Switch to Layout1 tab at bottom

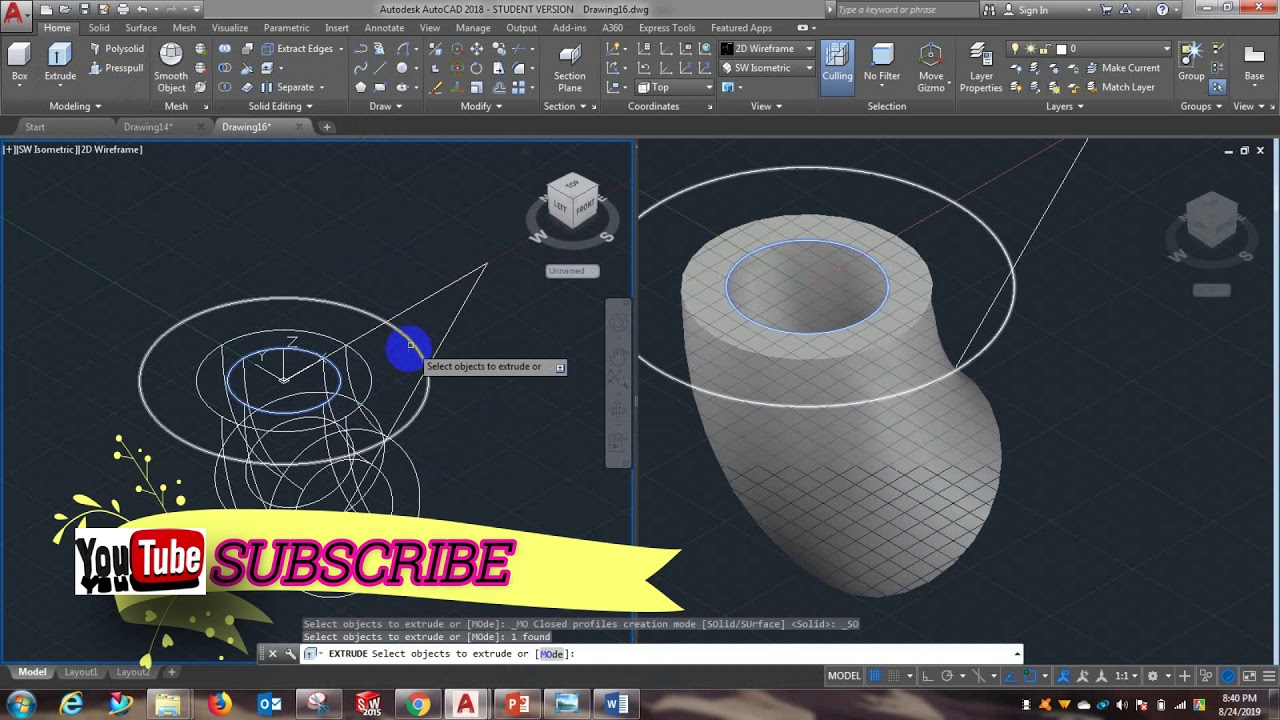coord(81,672)
